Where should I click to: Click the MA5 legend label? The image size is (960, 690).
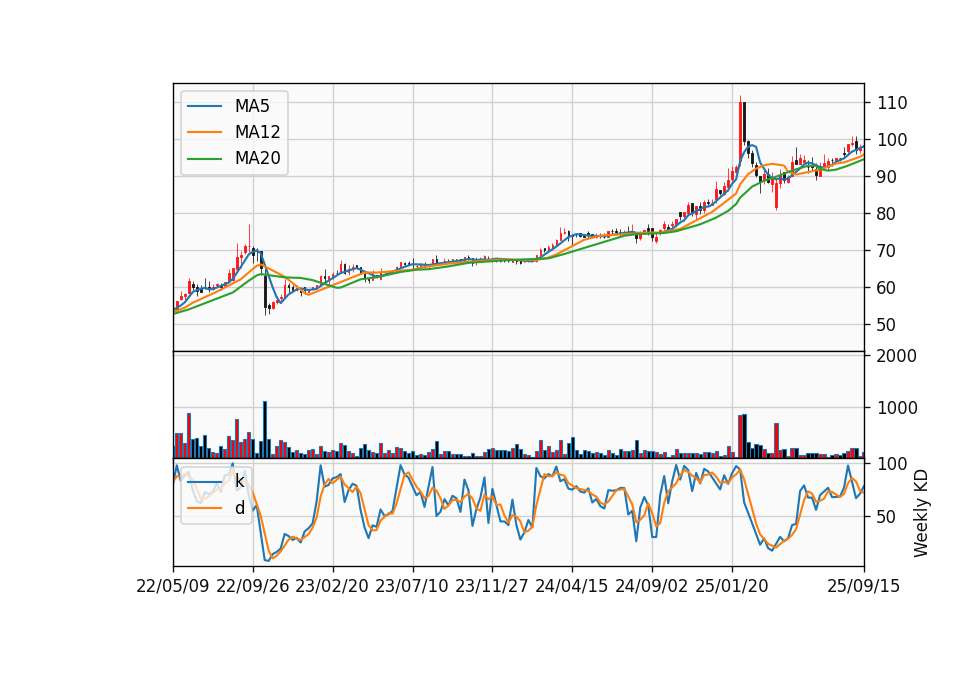[252, 106]
